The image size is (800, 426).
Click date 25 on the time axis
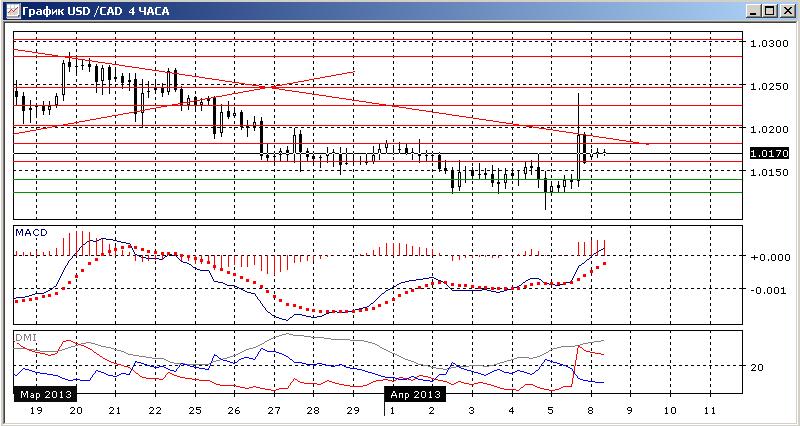[x=194, y=410]
